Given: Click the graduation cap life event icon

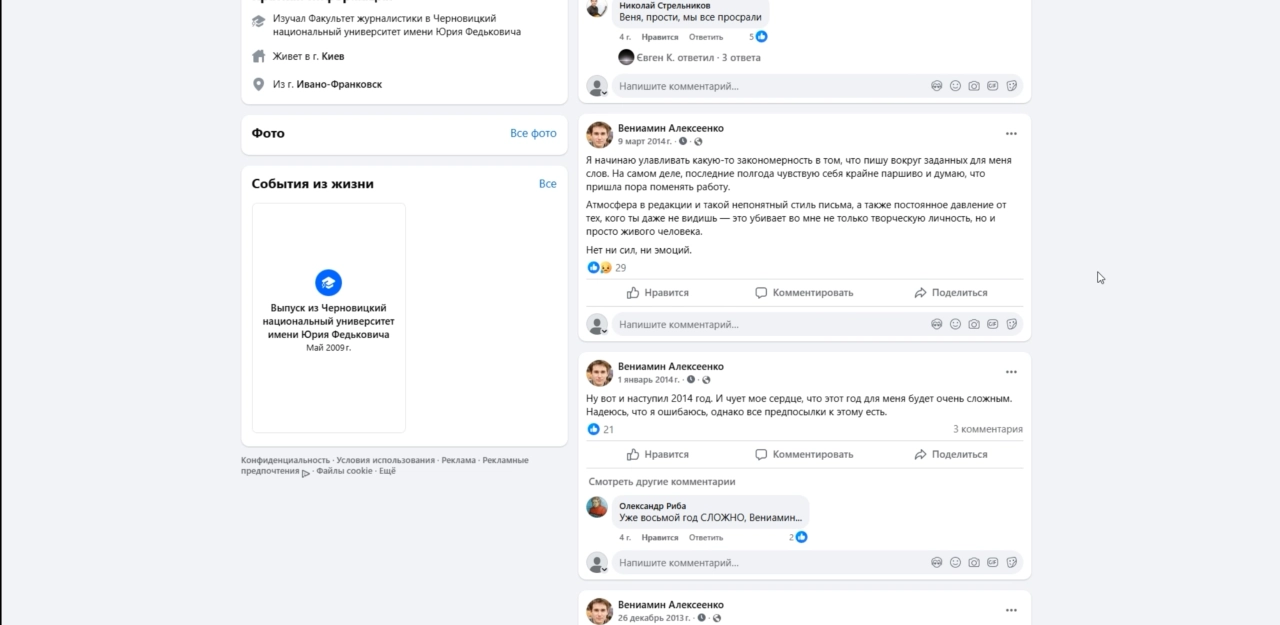Looking at the screenshot, I should pos(328,282).
